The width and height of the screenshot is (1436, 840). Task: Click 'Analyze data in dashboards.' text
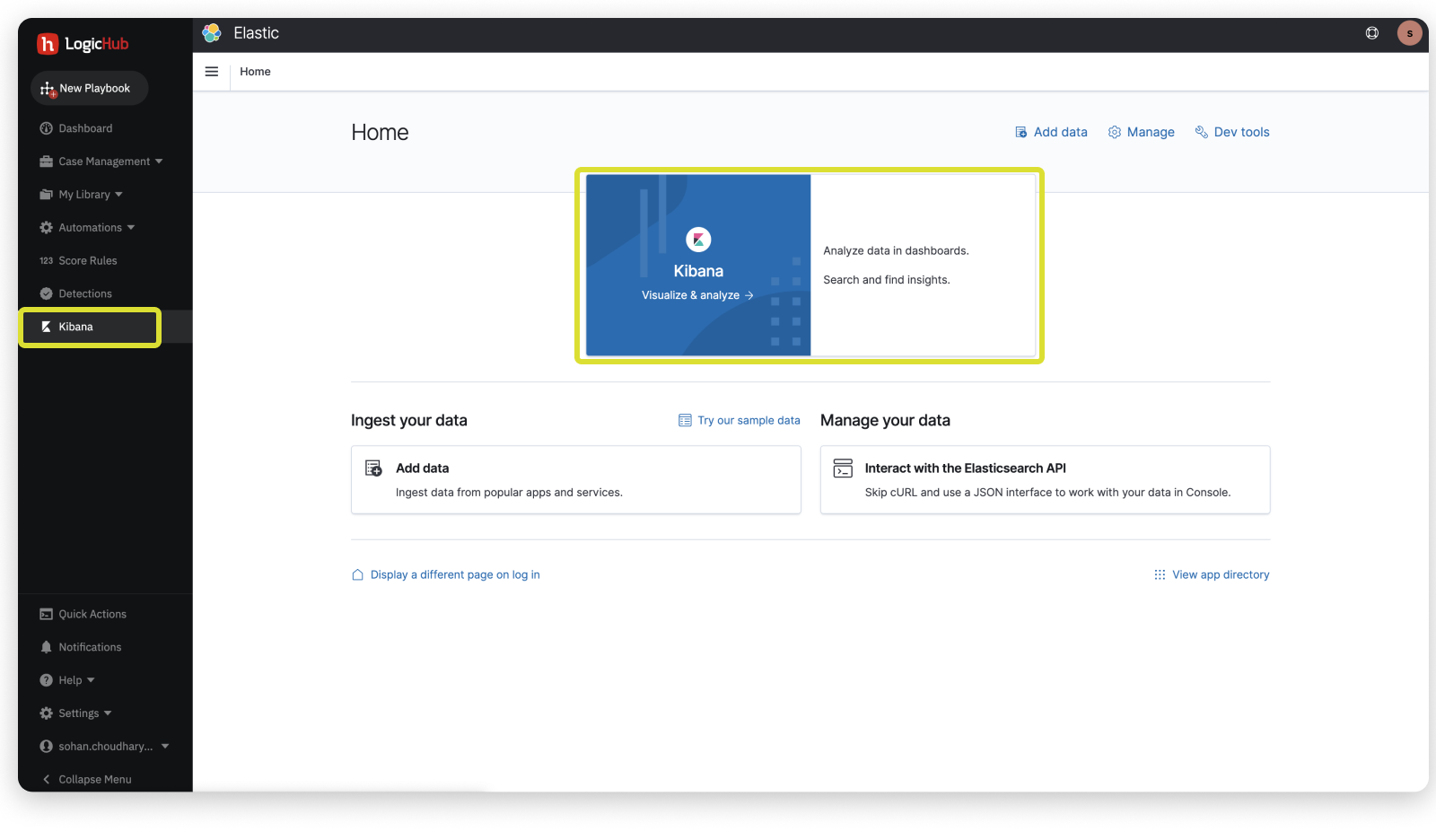(896, 251)
